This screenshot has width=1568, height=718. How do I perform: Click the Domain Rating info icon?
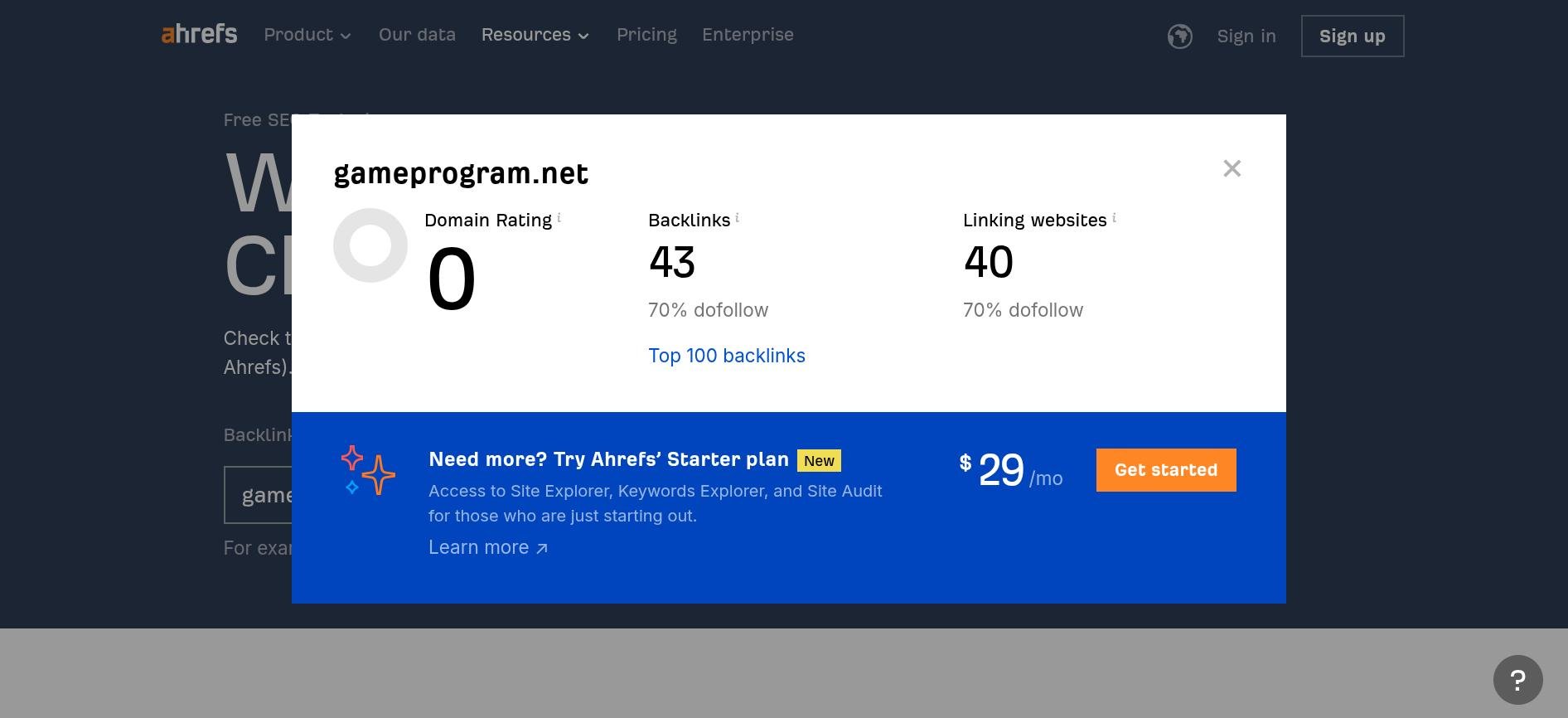point(559,217)
